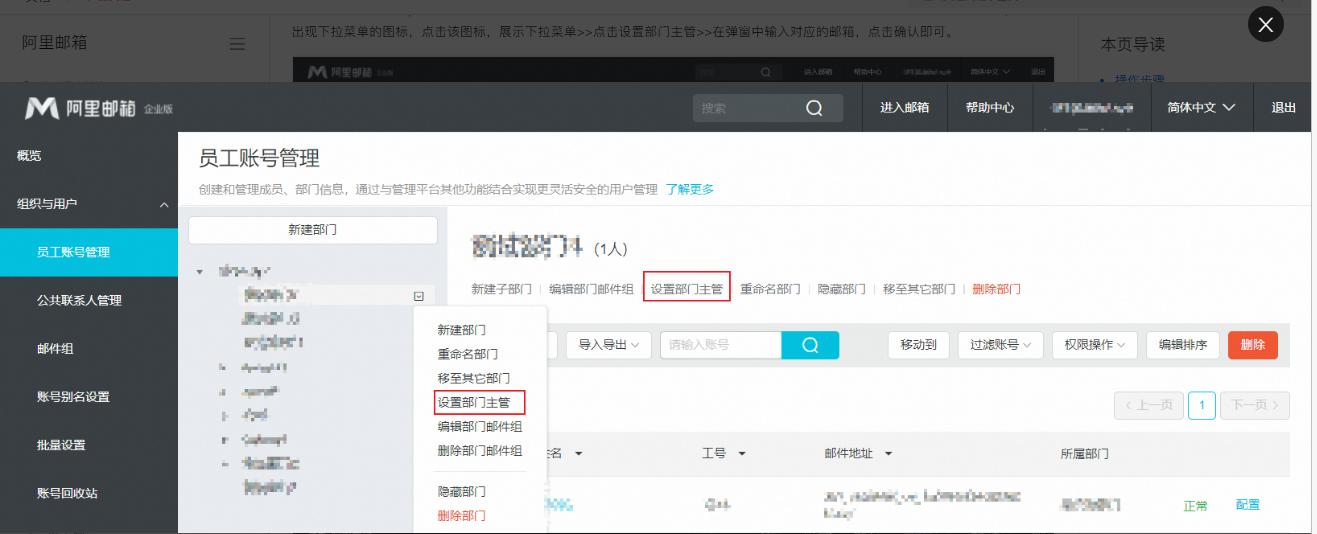Image resolution: width=1317 pixels, height=534 pixels.
Task: Click the magnifier icon in the top search box
Action: (814, 108)
